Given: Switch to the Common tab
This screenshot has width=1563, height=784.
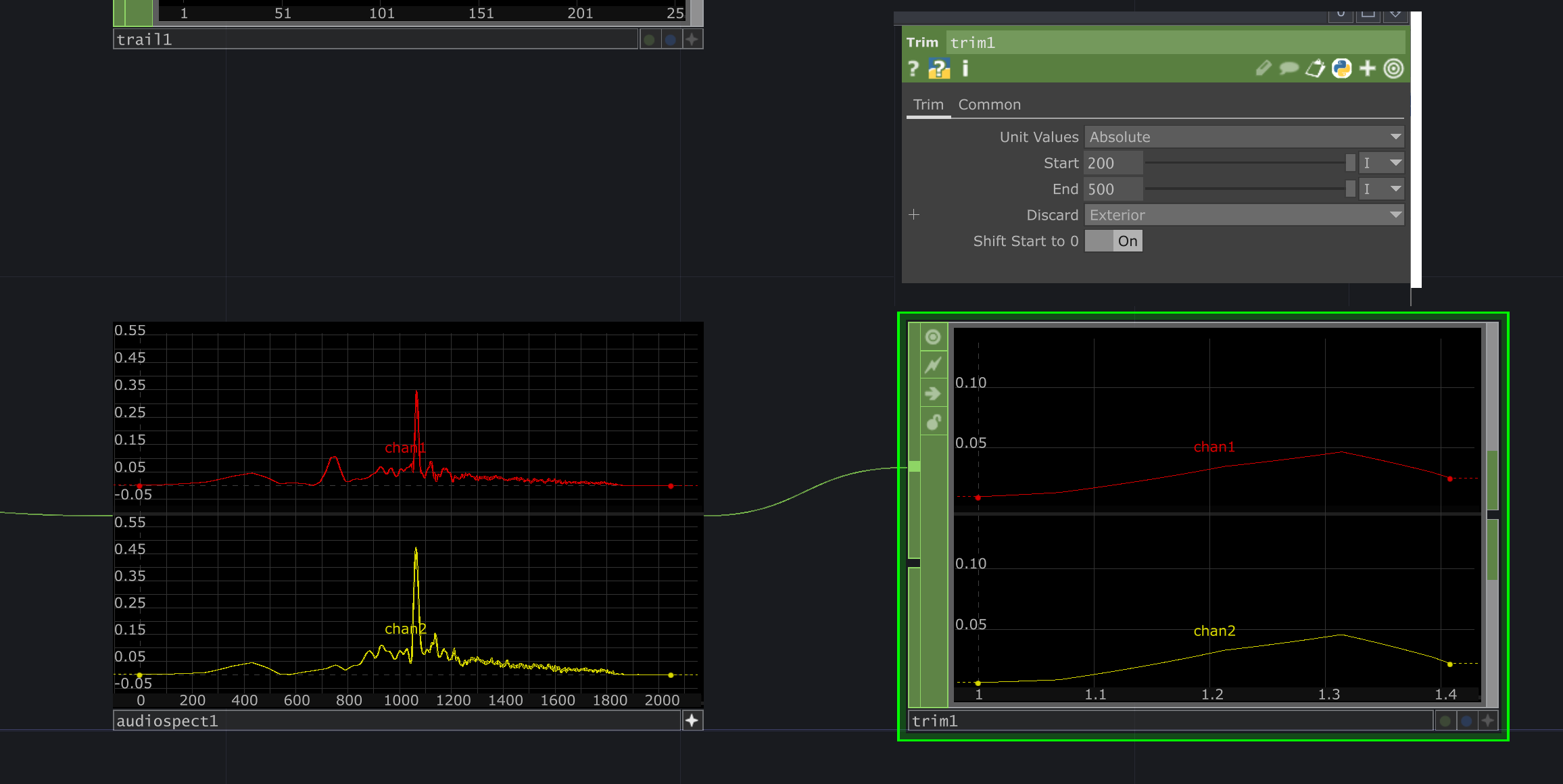Looking at the screenshot, I should pyautogui.click(x=989, y=105).
